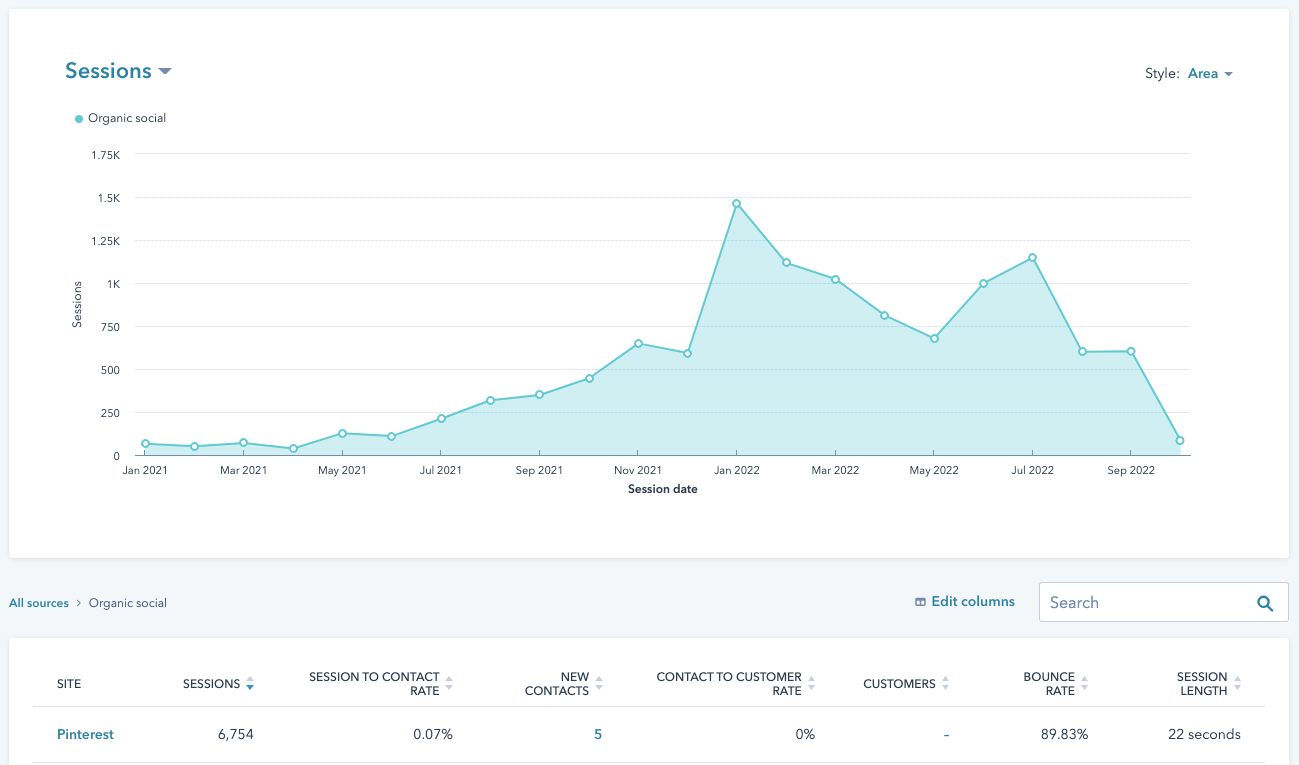The height and width of the screenshot is (765, 1299).
Task: Click the May 2021 data point
Action: [342, 434]
